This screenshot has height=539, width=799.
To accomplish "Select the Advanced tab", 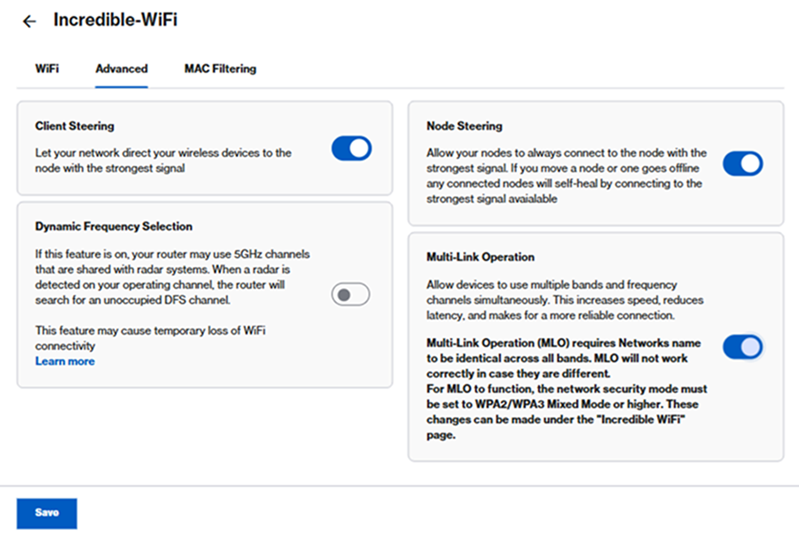I will (121, 69).
